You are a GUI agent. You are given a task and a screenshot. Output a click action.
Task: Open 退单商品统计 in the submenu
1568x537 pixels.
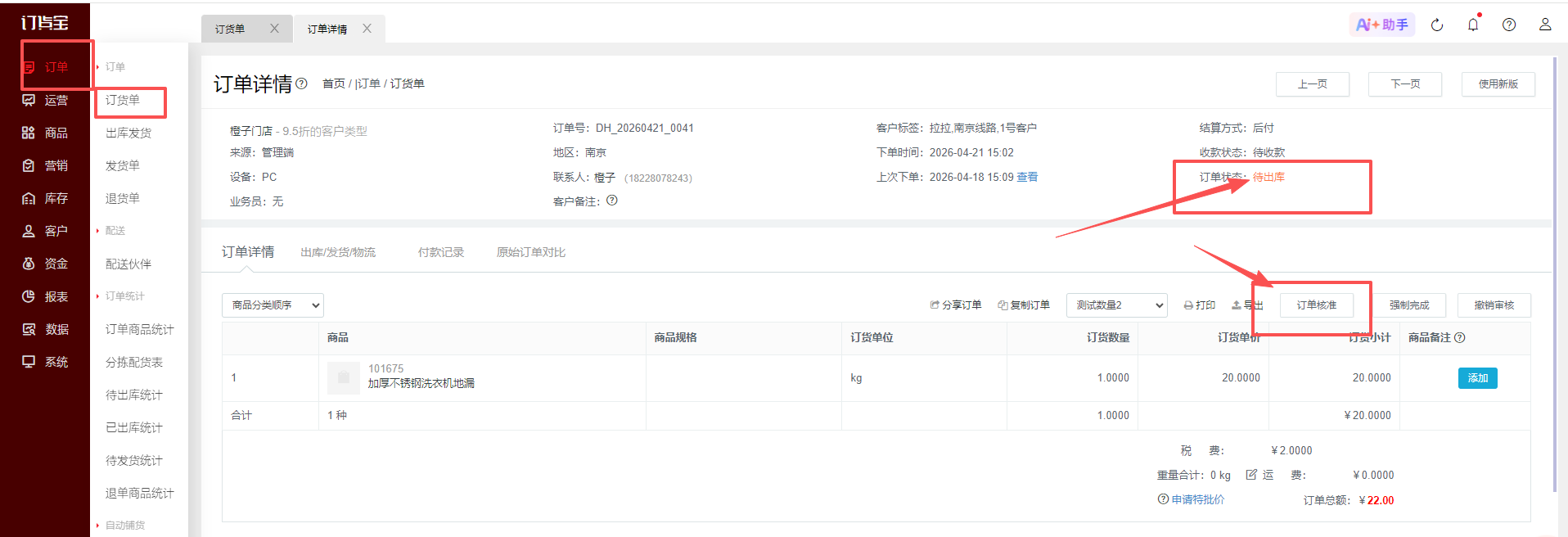coord(140,493)
